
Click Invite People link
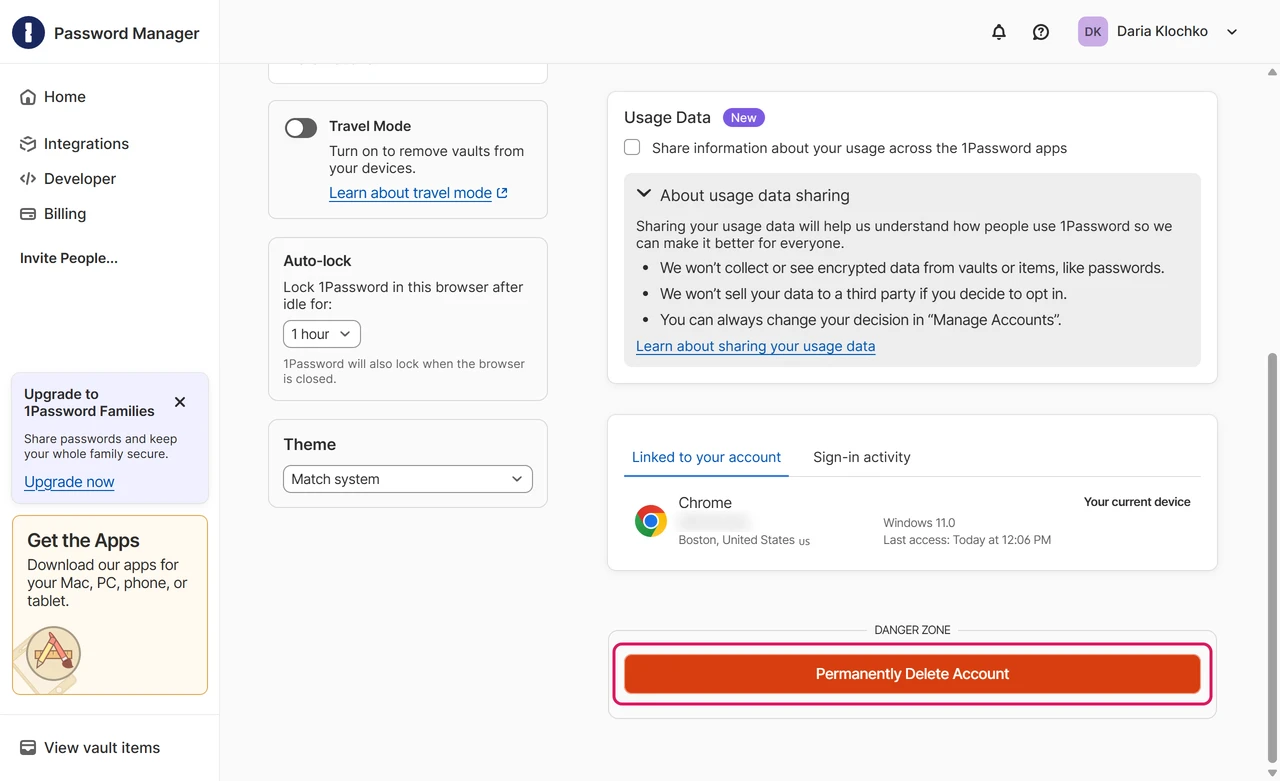[69, 258]
